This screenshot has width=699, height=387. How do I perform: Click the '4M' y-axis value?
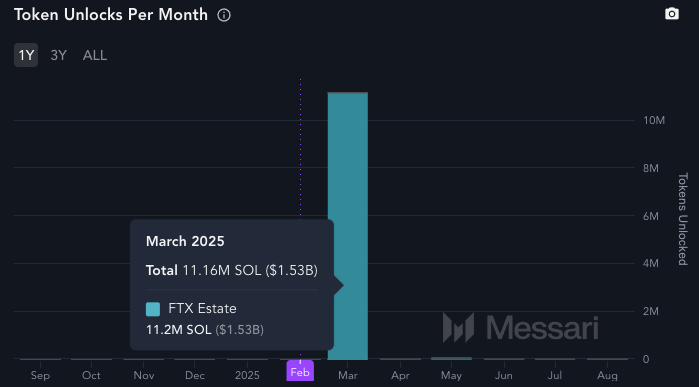pyautogui.click(x=651, y=263)
